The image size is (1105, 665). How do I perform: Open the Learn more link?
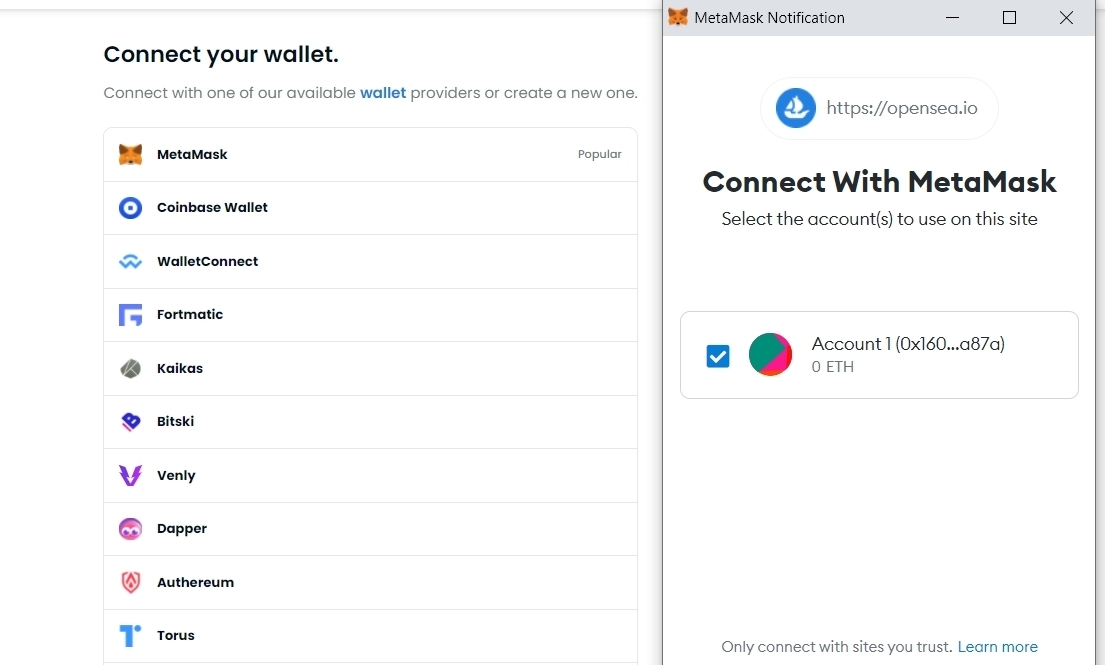[997, 647]
